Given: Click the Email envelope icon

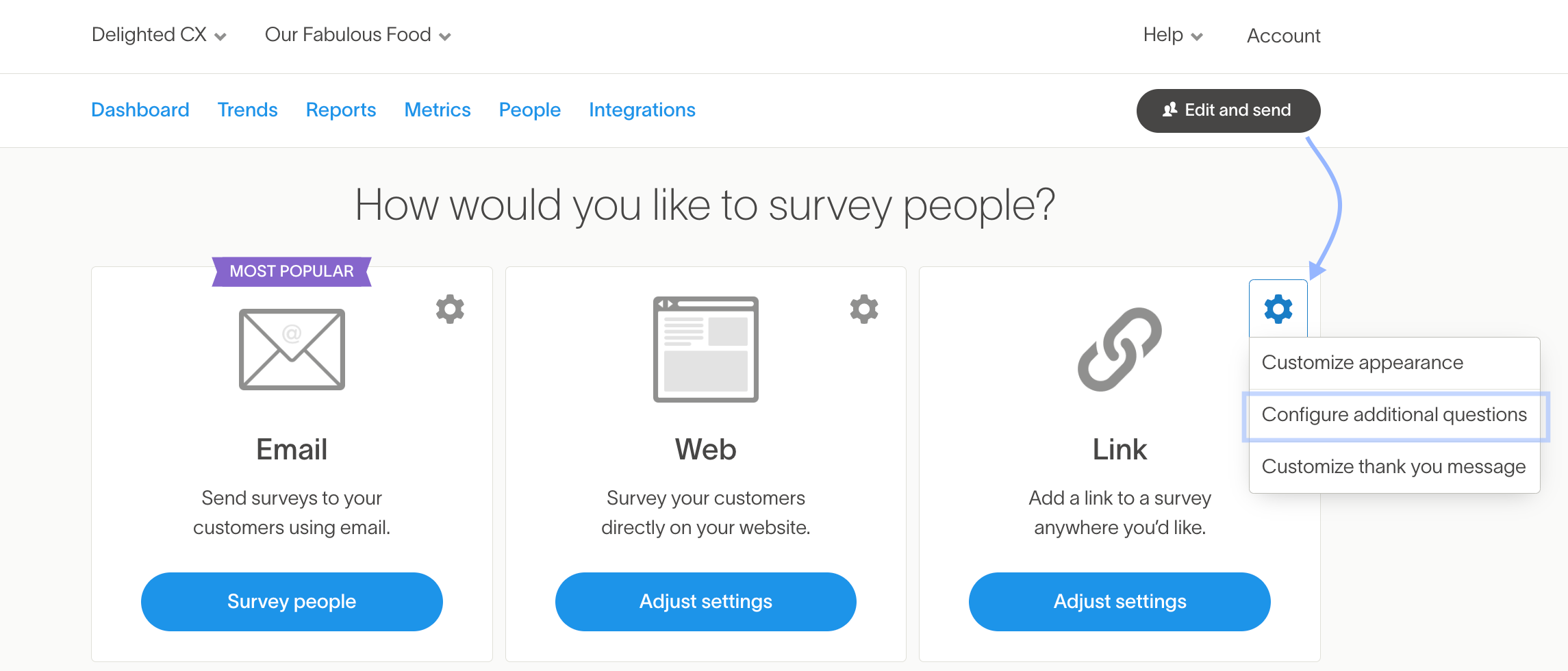Looking at the screenshot, I should [292, 349].
